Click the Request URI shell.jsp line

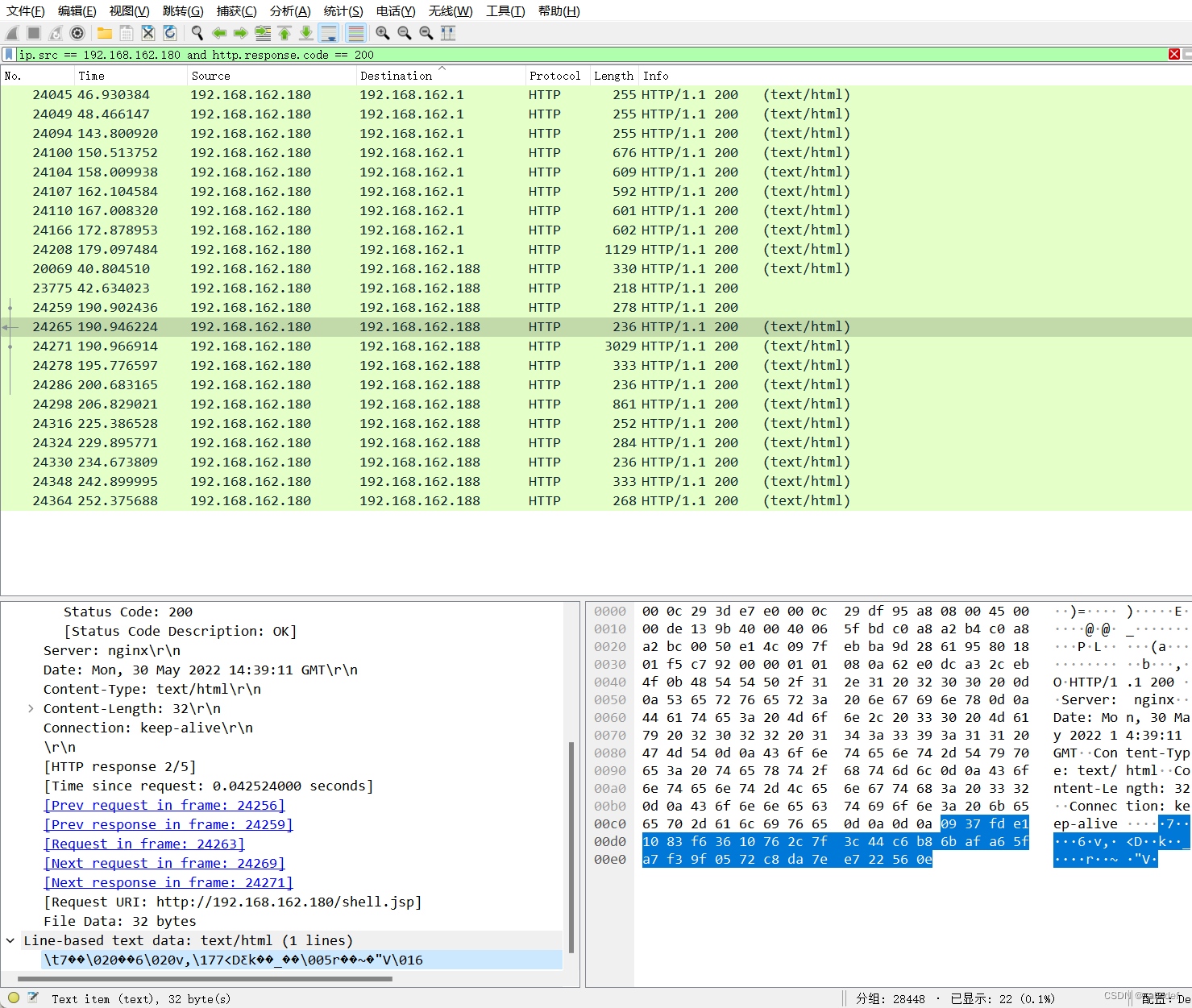click(233, 902)
